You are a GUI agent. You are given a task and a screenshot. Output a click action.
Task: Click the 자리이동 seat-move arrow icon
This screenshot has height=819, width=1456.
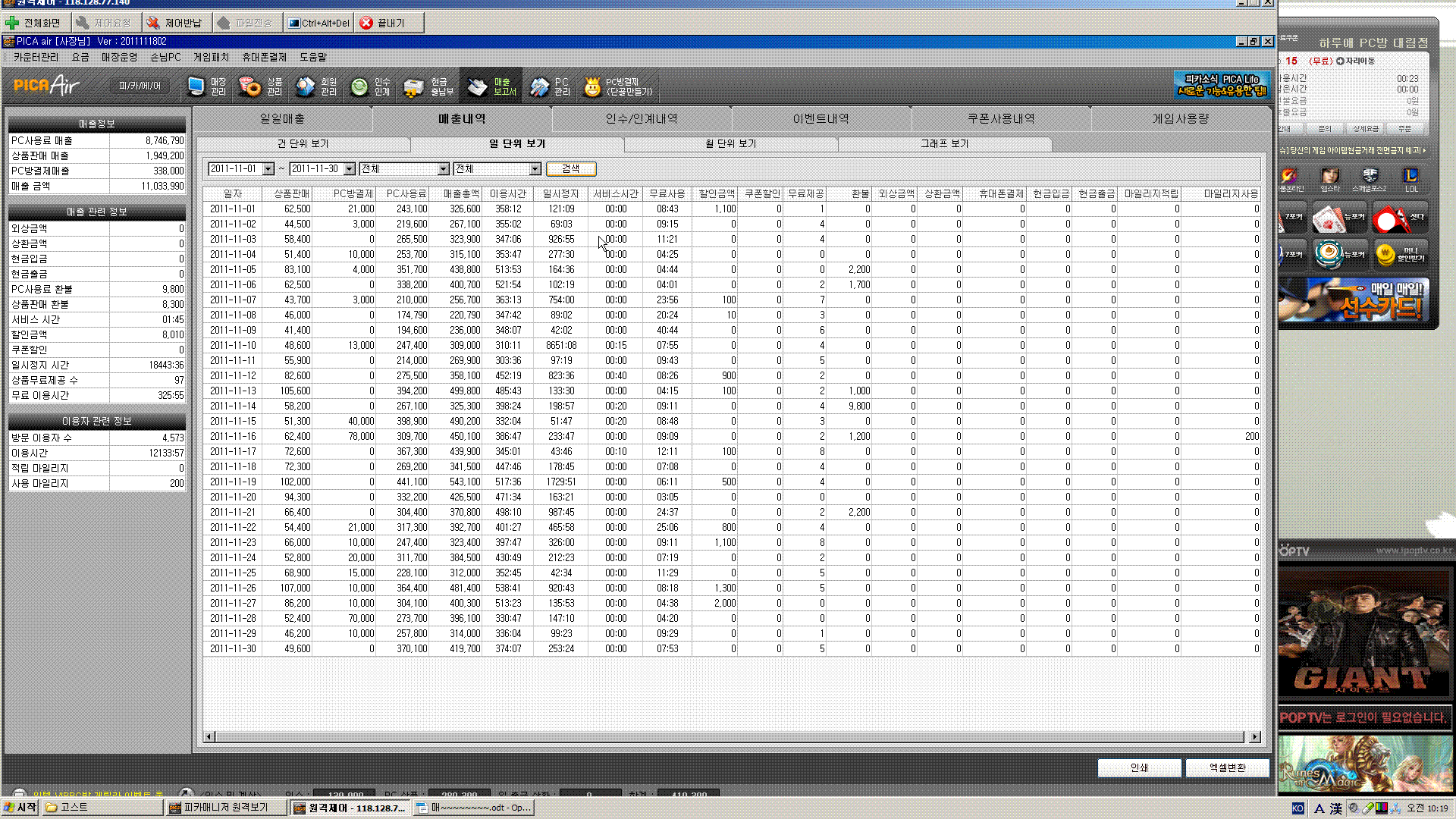1340,61
